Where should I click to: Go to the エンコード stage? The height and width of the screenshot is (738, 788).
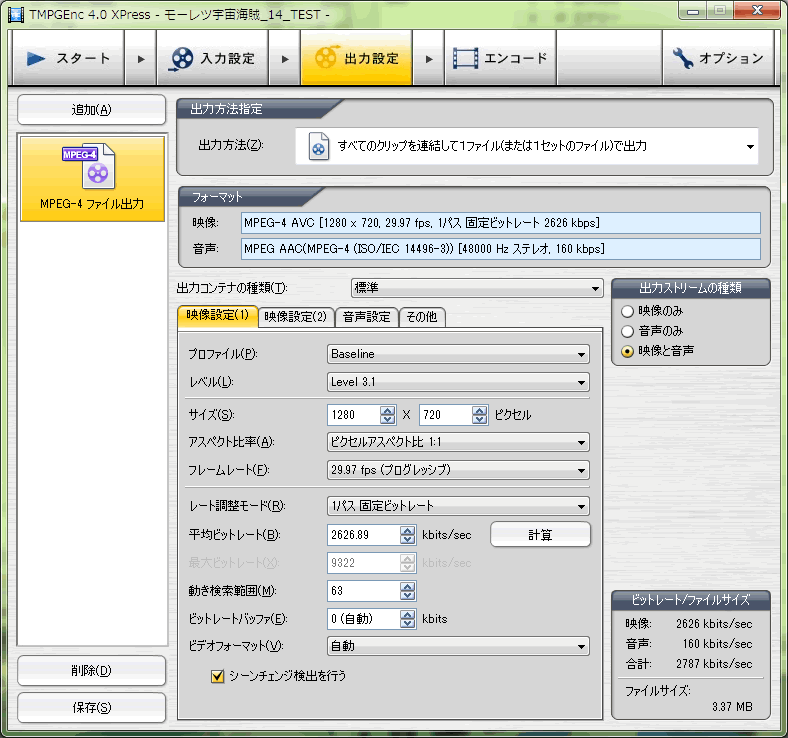[x=501, y=58]
